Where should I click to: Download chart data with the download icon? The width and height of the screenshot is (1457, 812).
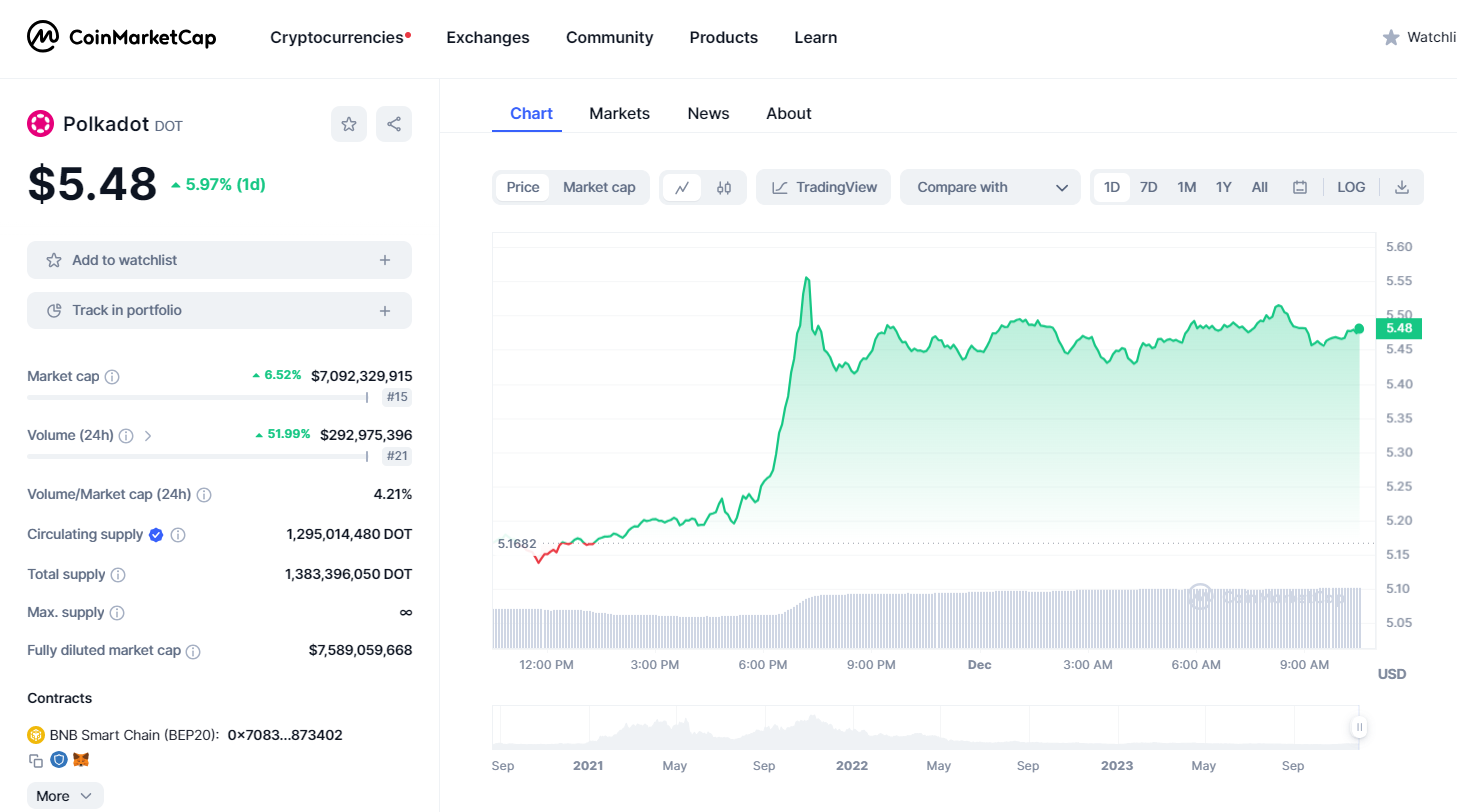1402,187
